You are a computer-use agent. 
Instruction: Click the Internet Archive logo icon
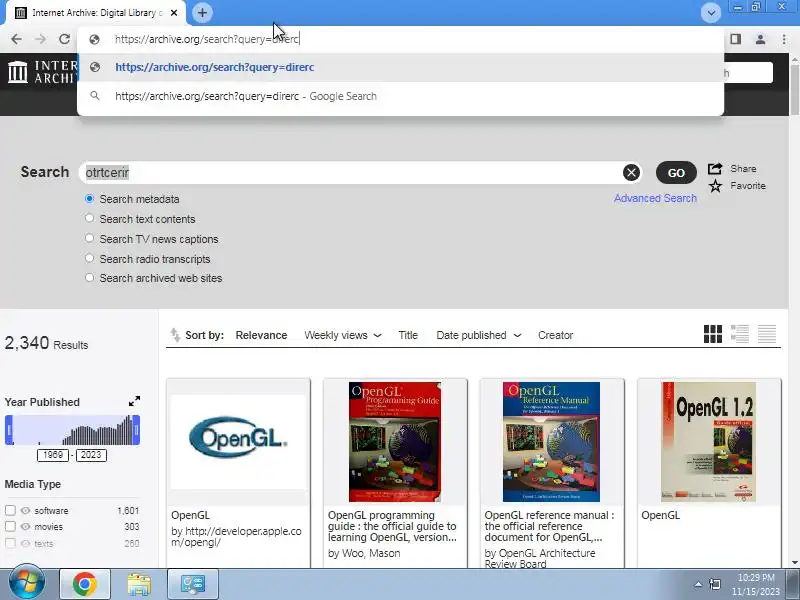pyautogui.click(x=18, y=71)
